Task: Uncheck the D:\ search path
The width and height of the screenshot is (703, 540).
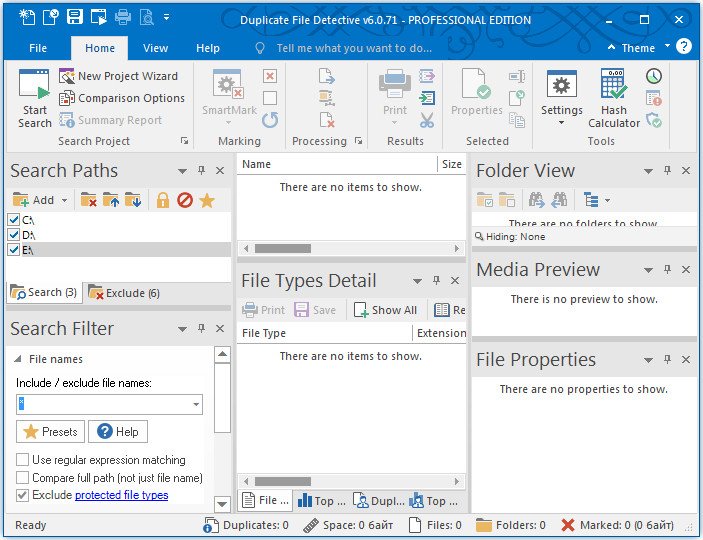Action: (13, 235)
